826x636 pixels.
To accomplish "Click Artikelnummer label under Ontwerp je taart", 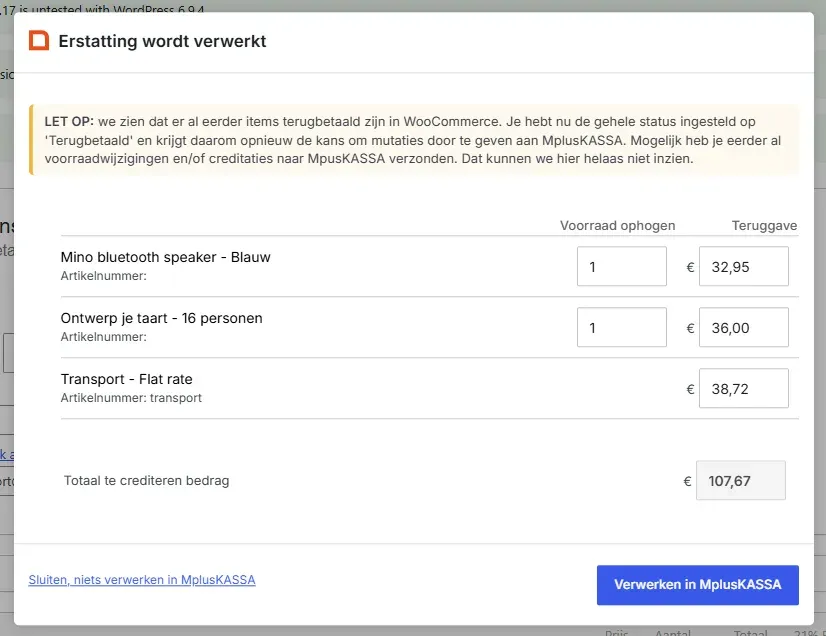I will tap(104, 337).
